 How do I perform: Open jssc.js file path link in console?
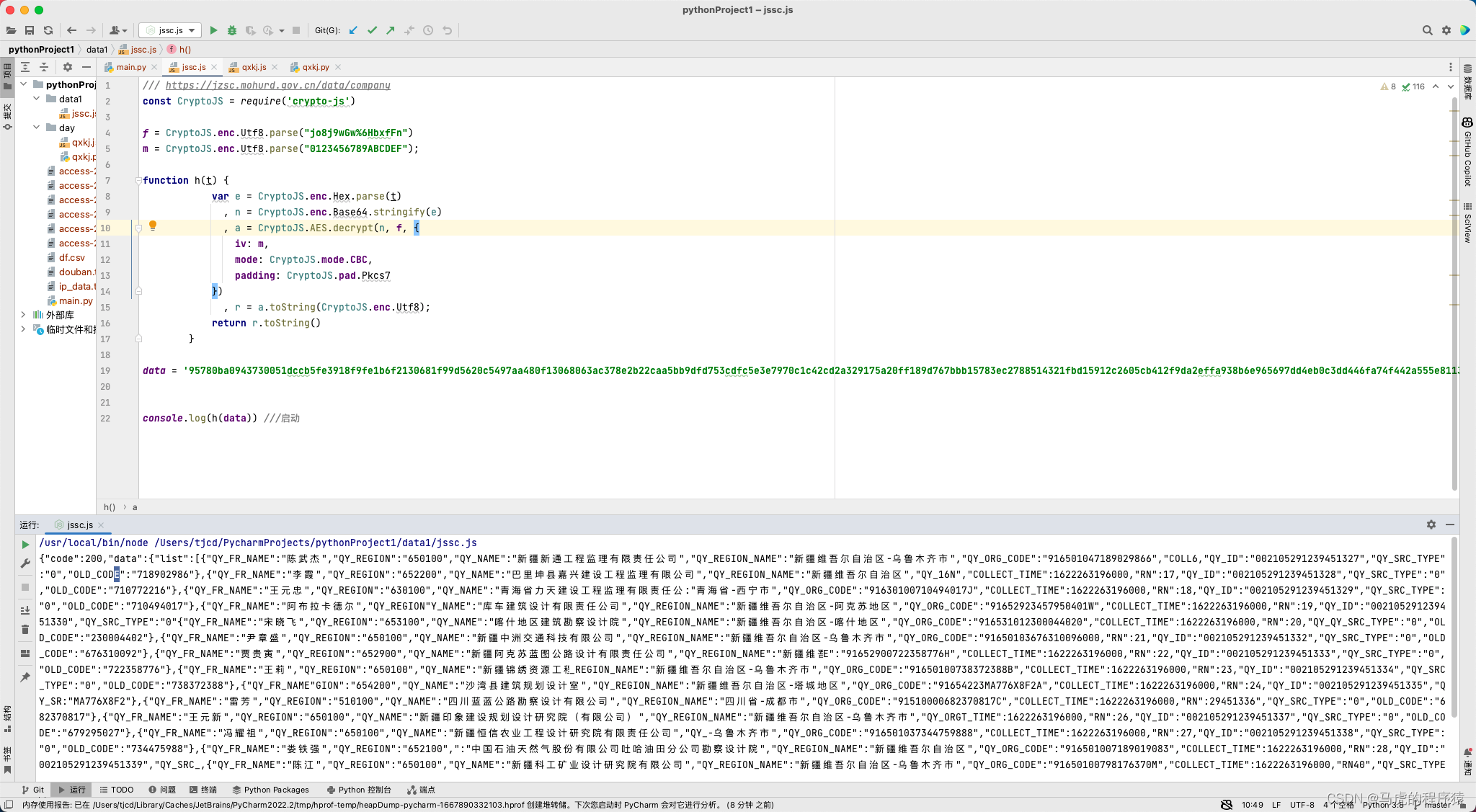(316, 543)
